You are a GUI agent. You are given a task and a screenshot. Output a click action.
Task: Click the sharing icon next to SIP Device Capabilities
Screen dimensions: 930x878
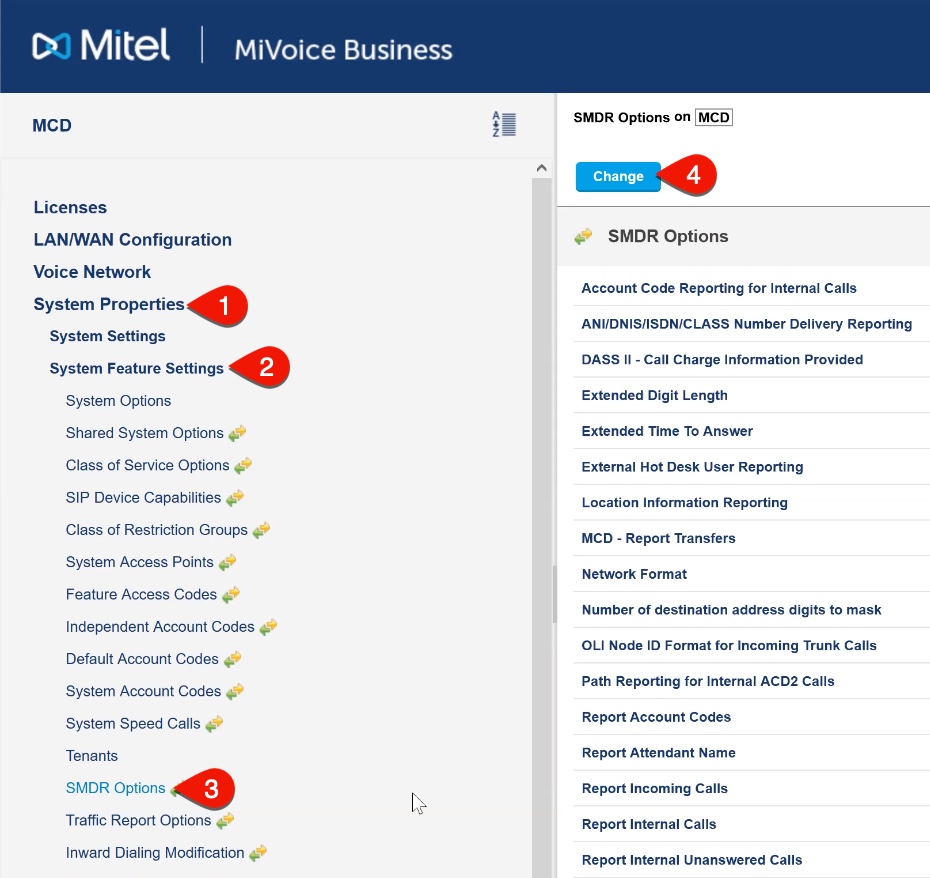click(235, 497)
